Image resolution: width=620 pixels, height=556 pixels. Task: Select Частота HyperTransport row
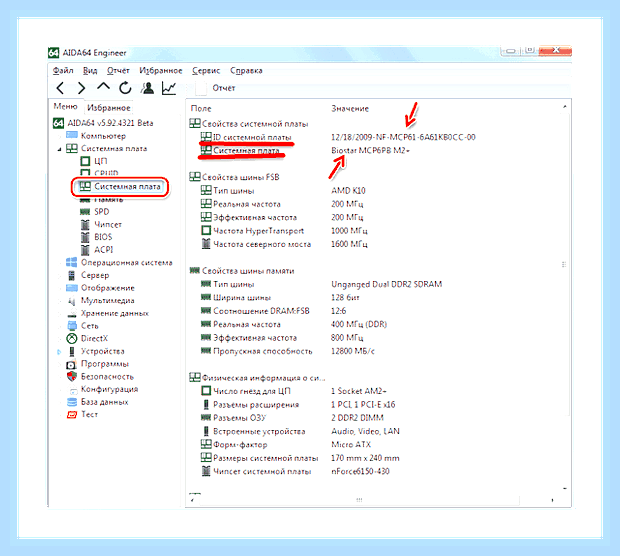click(284, 231)
